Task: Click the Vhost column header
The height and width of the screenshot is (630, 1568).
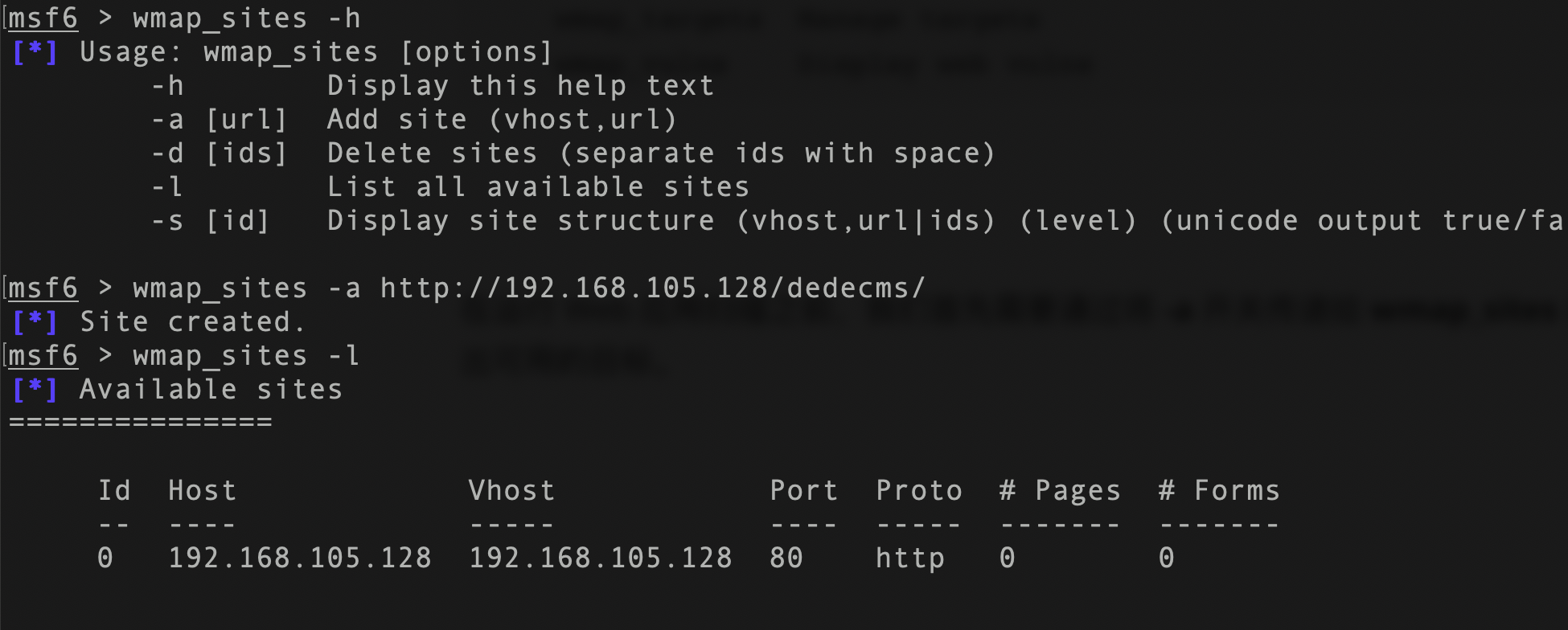Action: pyautogui.click(x=511, y=491)
